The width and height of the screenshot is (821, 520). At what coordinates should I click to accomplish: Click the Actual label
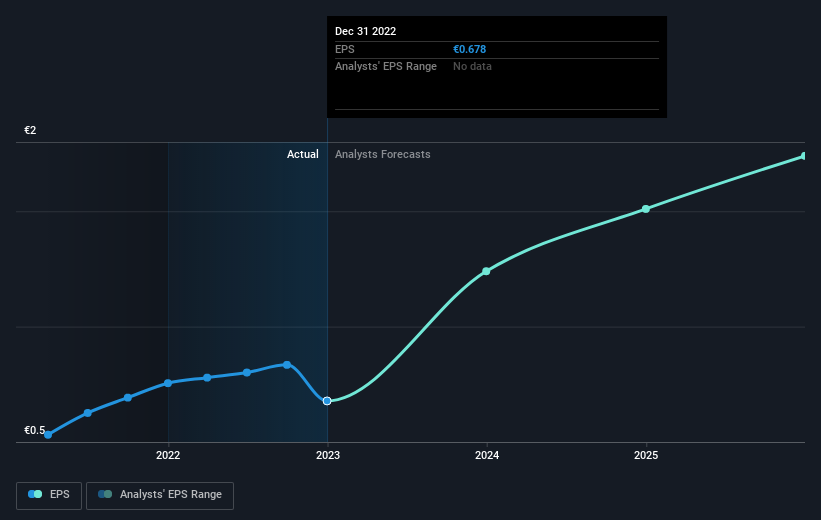coord(303,154)
